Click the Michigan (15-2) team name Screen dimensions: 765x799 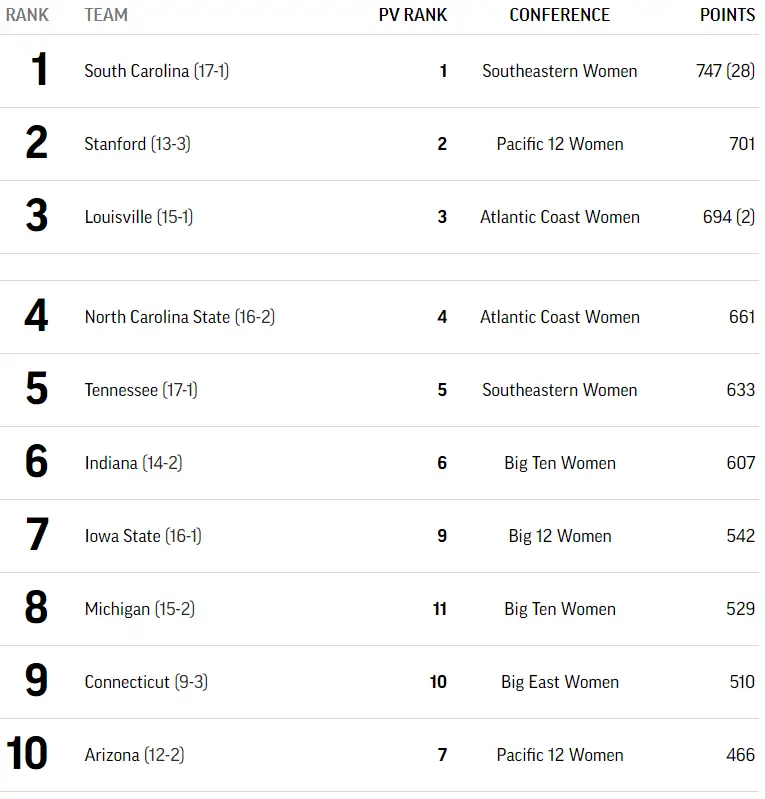point(139,609)
